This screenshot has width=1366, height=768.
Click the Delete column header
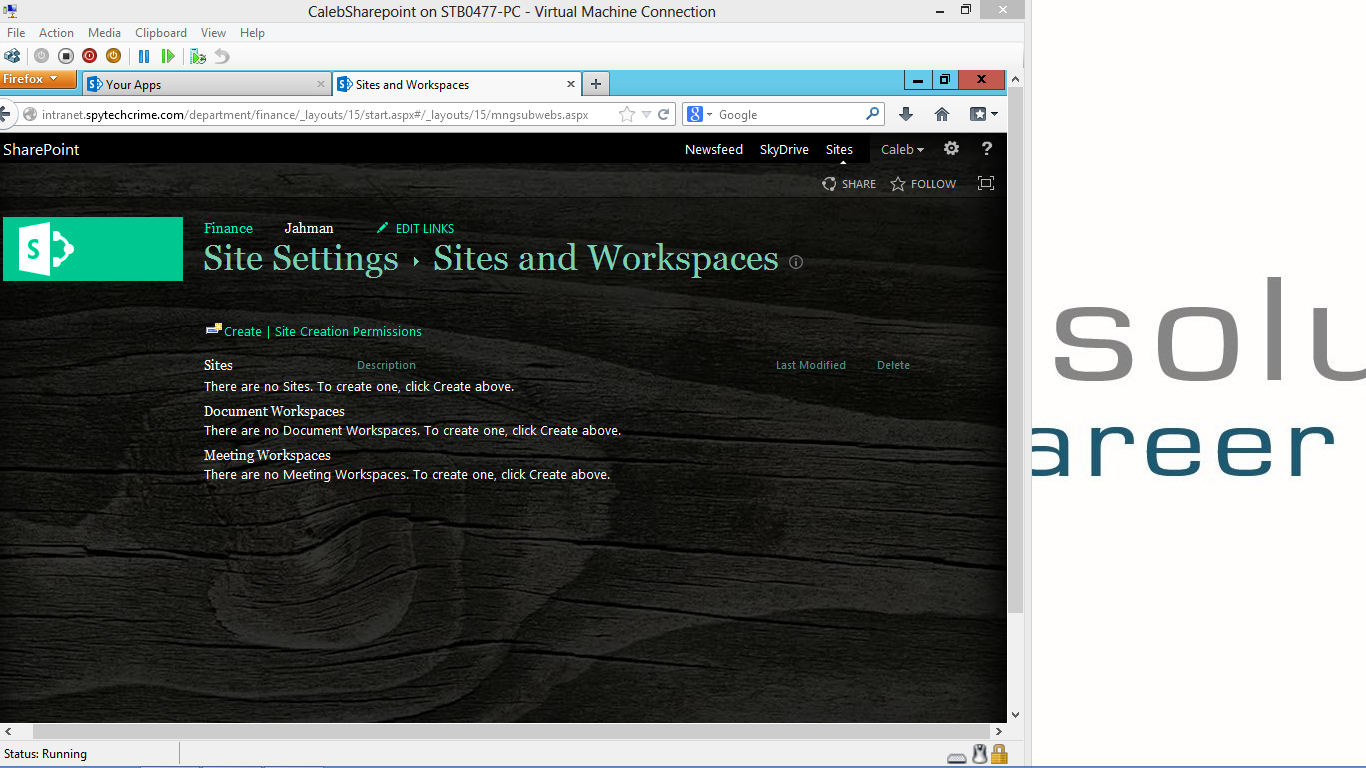pyautogui.click(x=893, y=365)
